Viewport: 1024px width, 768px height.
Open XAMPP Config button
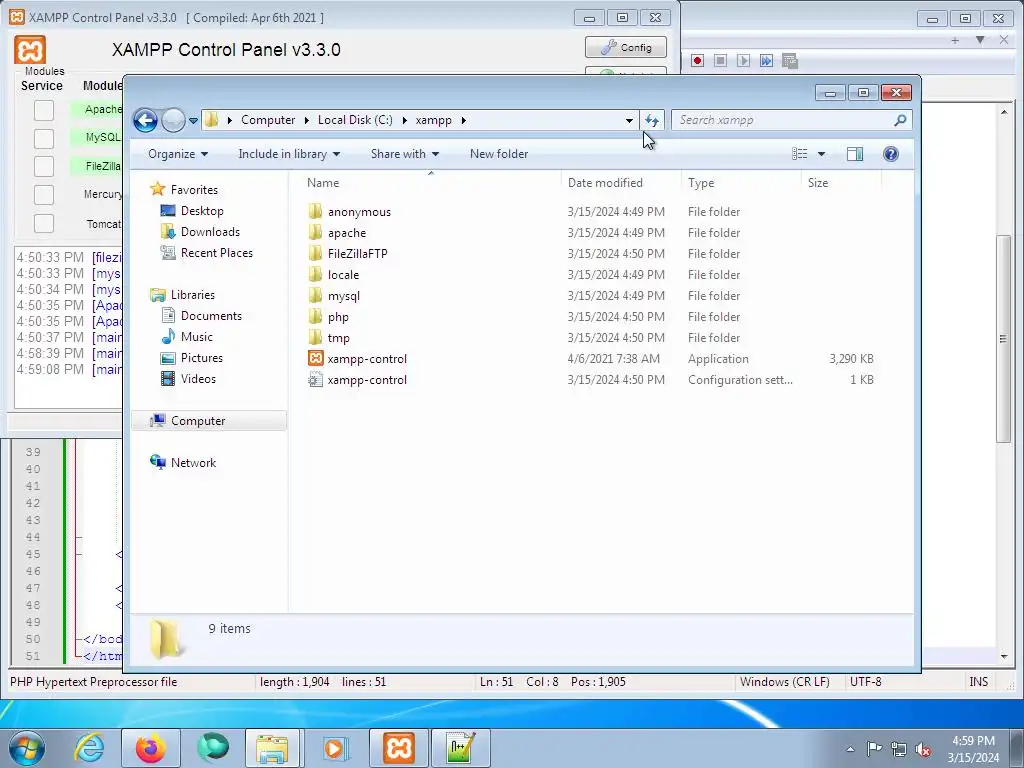click(626, 47)
